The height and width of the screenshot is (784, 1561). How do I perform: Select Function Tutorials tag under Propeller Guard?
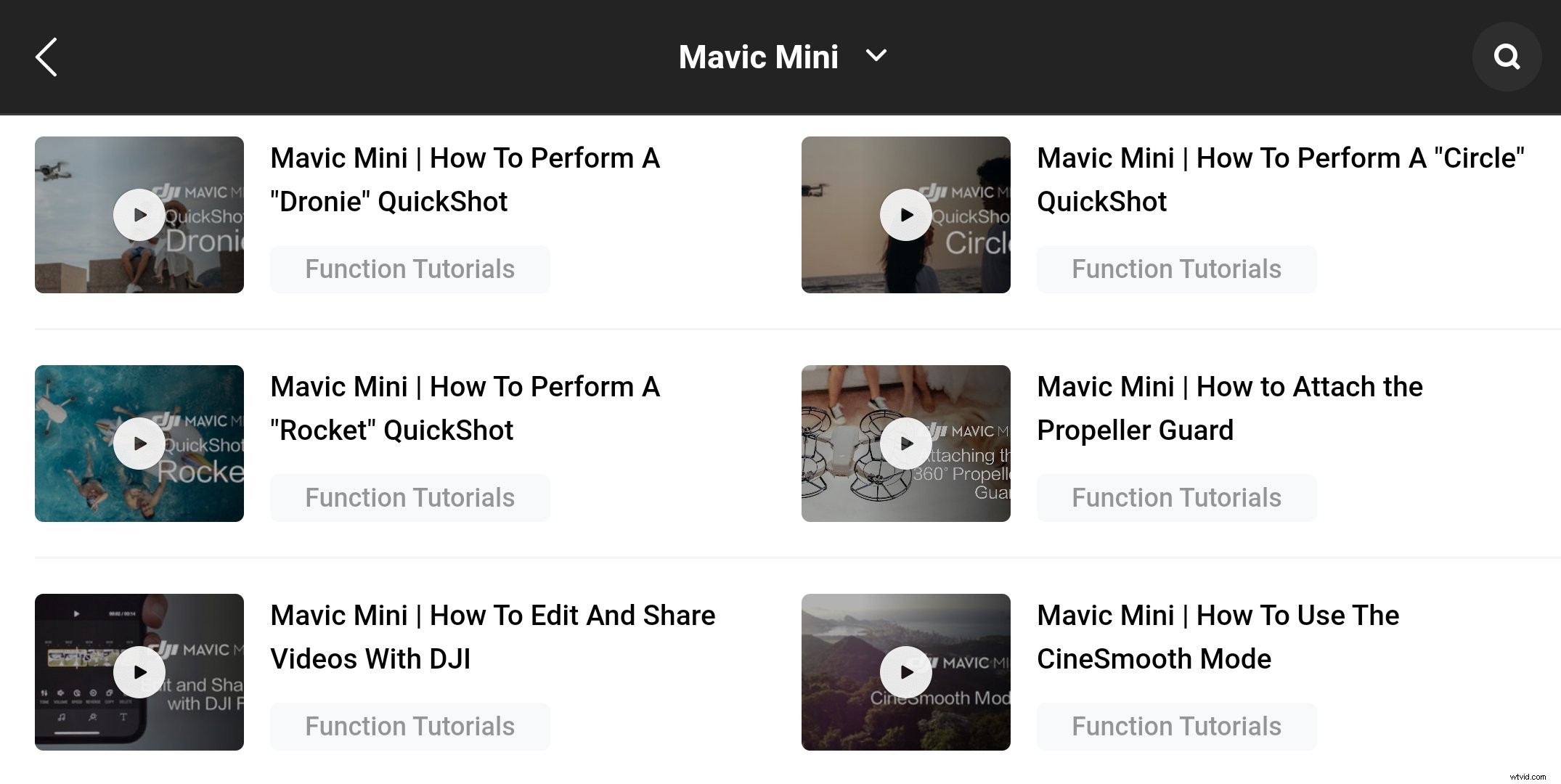tap(1176, 497)
